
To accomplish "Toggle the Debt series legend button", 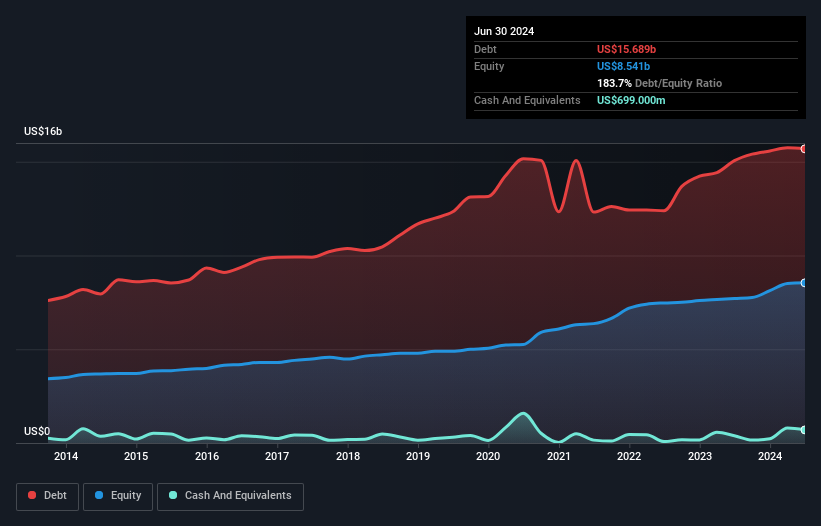I will click(48, 496).
